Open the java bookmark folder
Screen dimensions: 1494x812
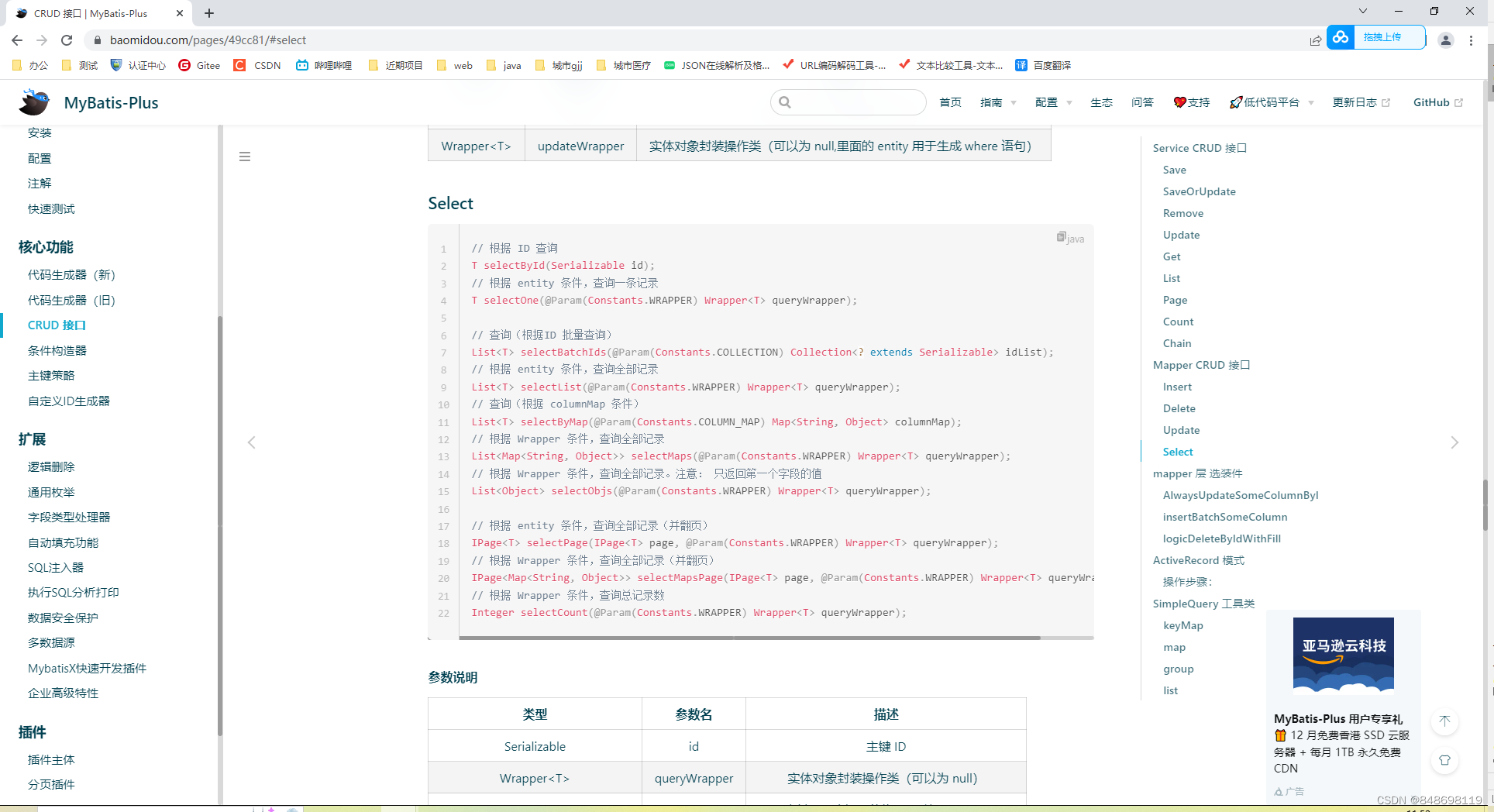click(504, 65)
